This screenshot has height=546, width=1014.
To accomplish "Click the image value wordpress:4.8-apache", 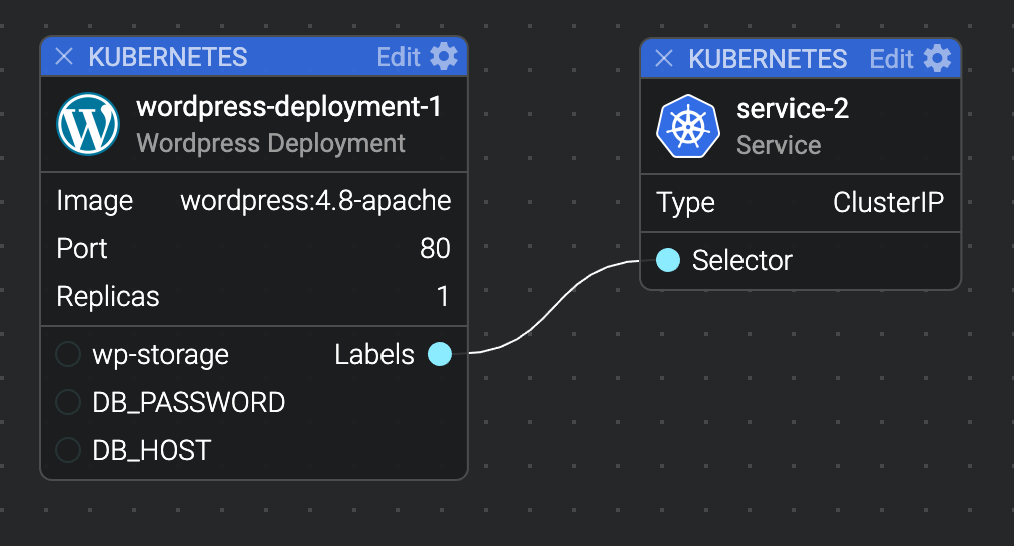I will [316, 201].
